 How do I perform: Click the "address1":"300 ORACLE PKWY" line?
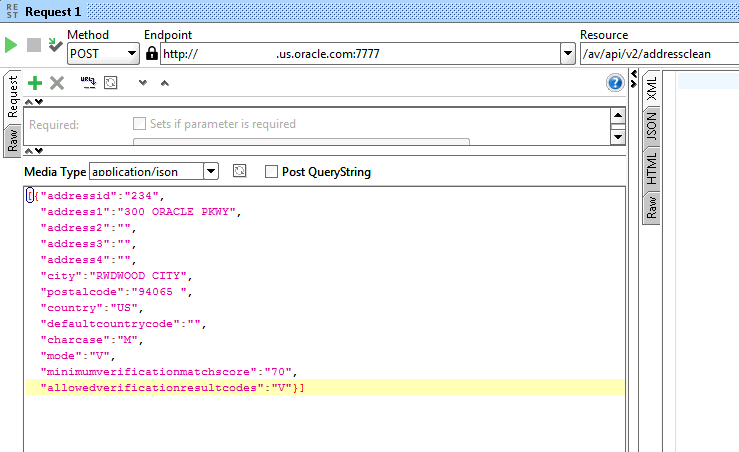(141, 212)
